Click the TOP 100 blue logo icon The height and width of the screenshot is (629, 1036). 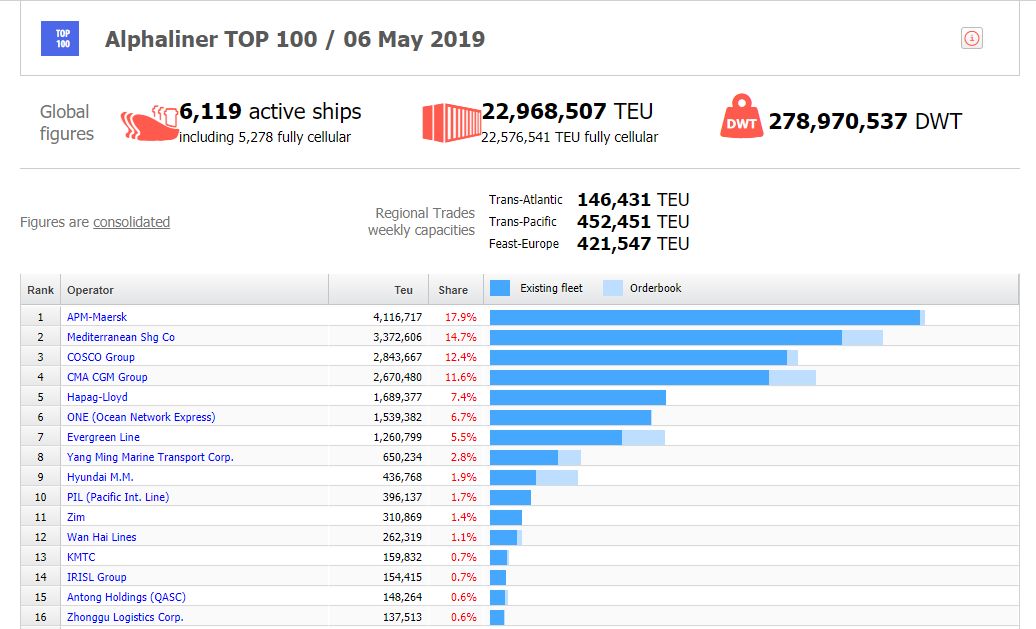click(63, 39)
